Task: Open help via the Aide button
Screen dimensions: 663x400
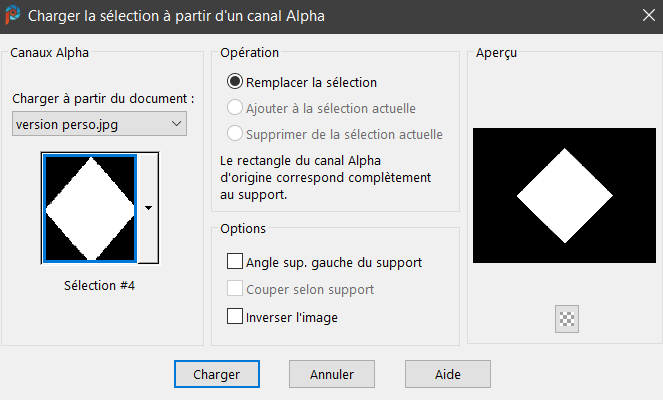Action: 447,374
